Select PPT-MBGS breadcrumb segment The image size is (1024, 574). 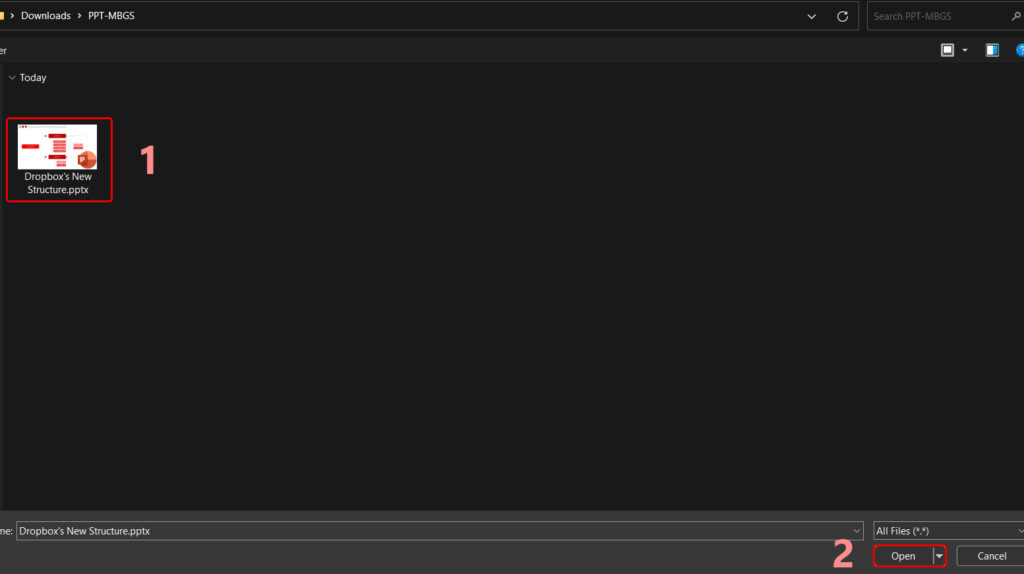click(111, 16)
